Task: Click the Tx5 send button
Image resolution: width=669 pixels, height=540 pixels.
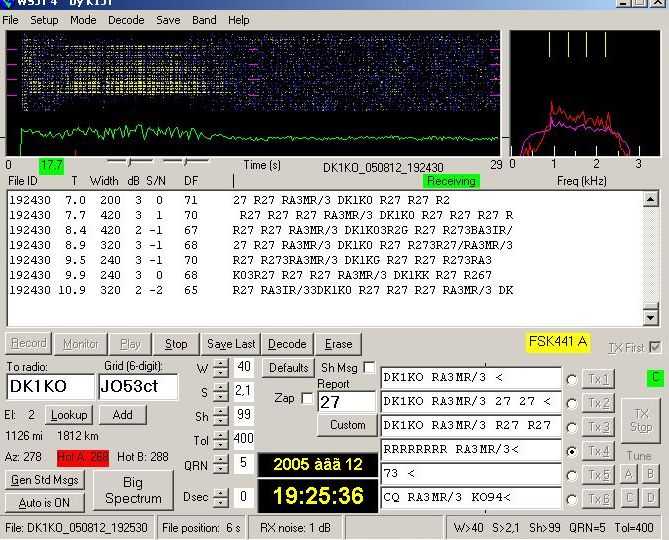Action: (x=598, y=475)
